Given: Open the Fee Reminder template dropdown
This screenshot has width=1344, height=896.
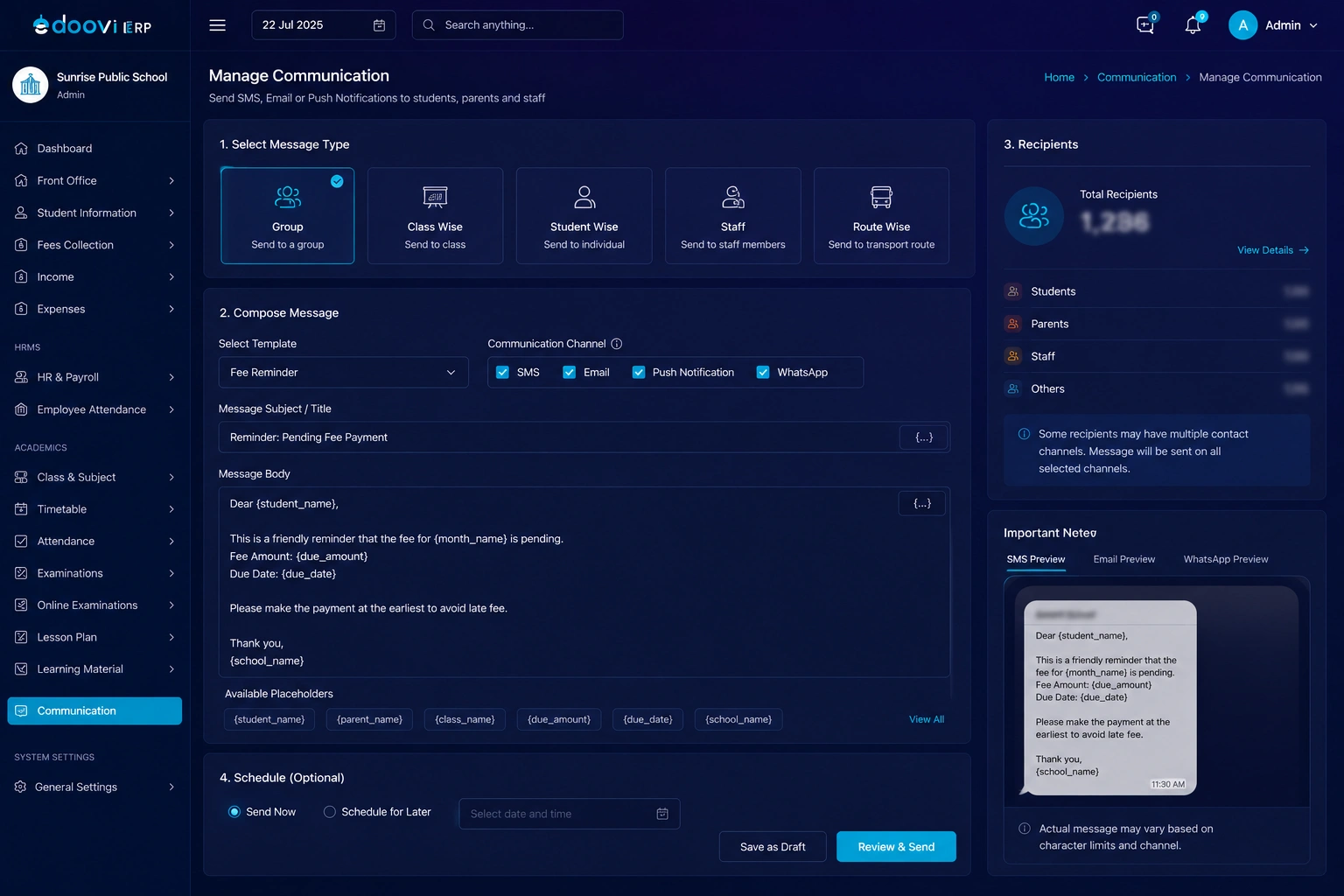Looking at the screenshot, I should (x=343, y=373).
